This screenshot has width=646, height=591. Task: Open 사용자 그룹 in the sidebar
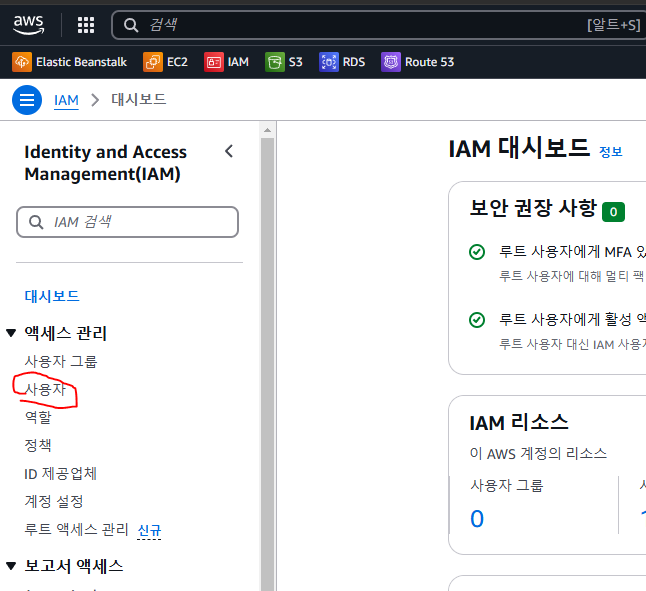(x=61, y=361)
